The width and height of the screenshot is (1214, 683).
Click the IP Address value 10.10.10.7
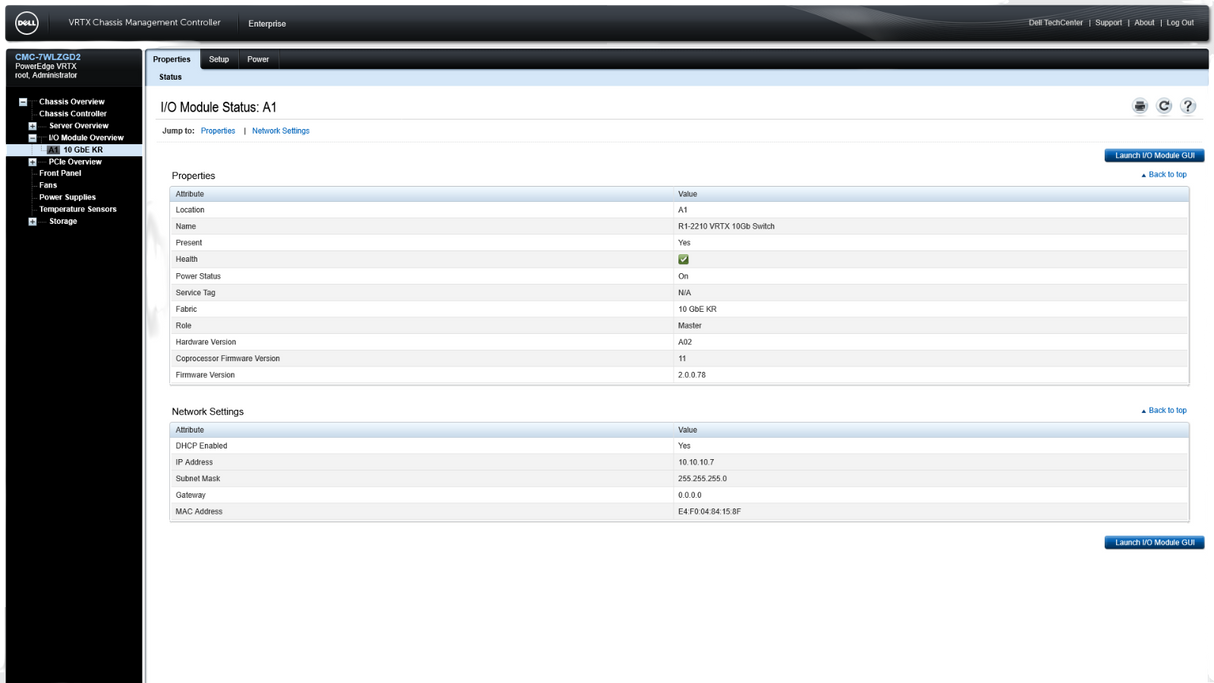point(696,463)
